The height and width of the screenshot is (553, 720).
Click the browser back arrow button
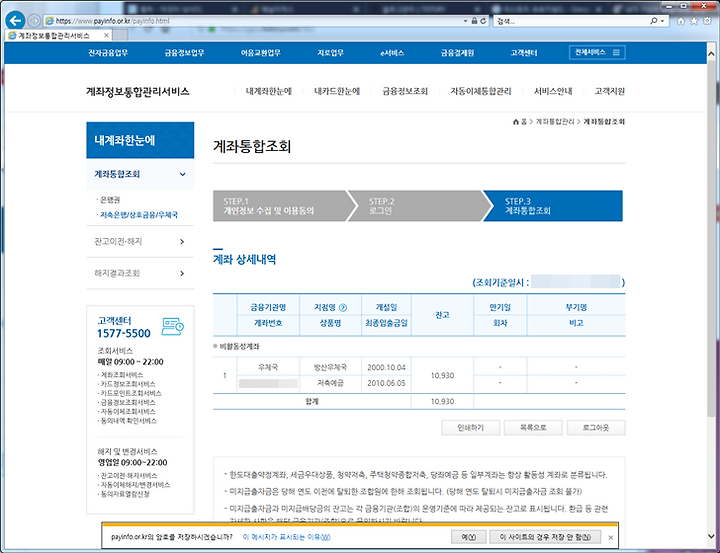pos(15,20)
